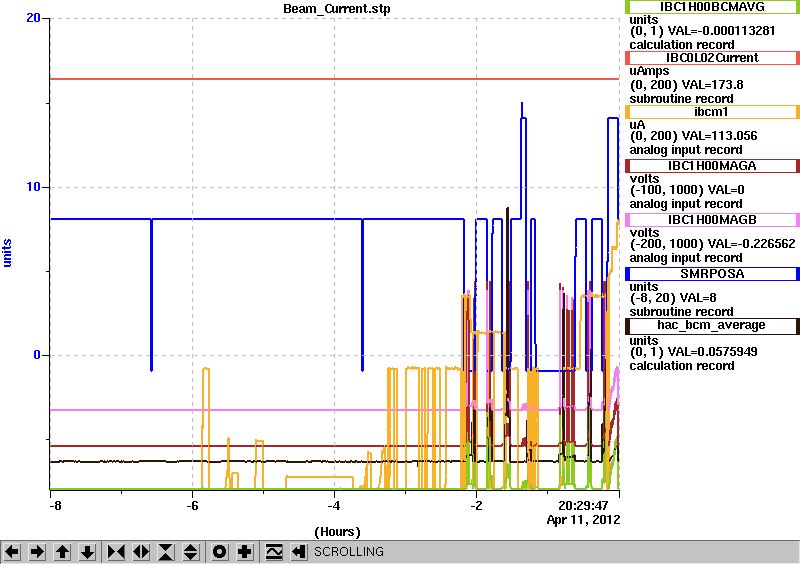Click 'volts' unit label under IBC1H00MAGB

coord(644,233)
